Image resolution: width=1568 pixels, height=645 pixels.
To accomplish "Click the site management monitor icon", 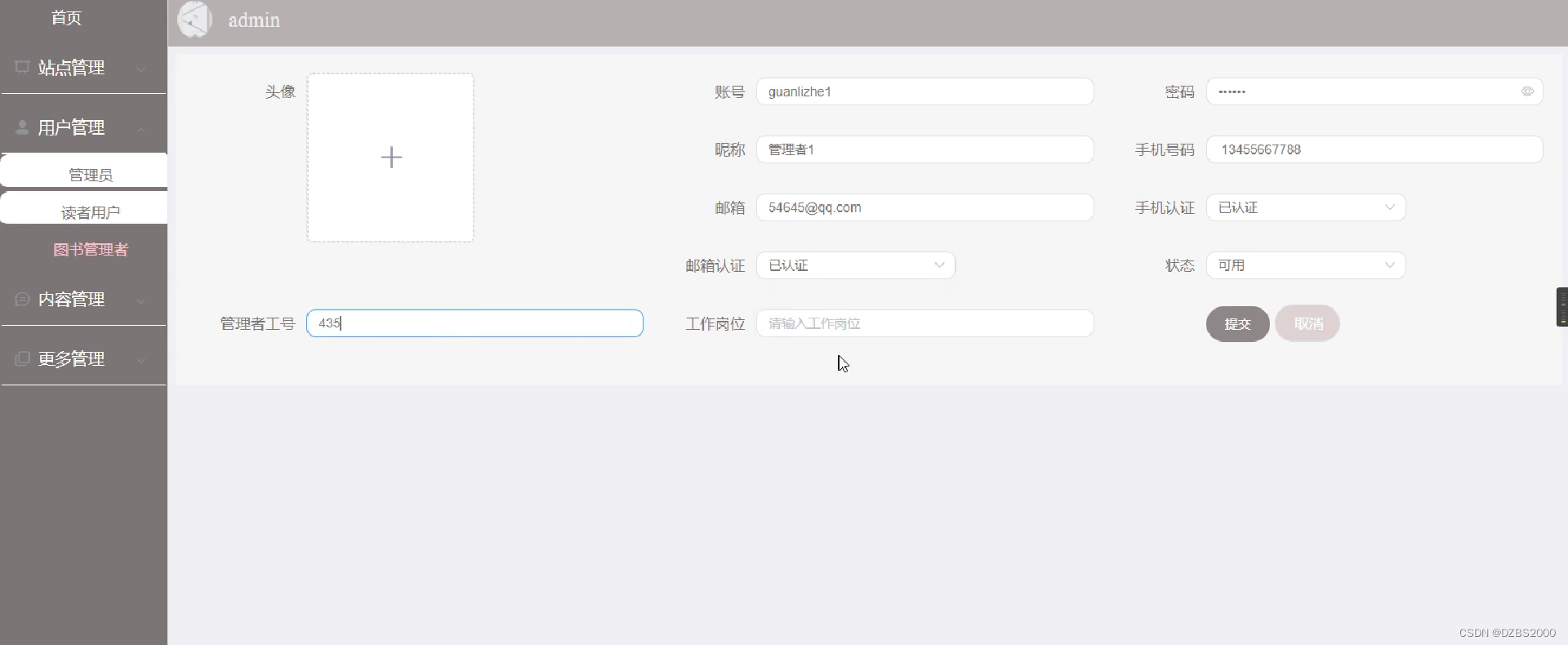I will pos(22,67).
